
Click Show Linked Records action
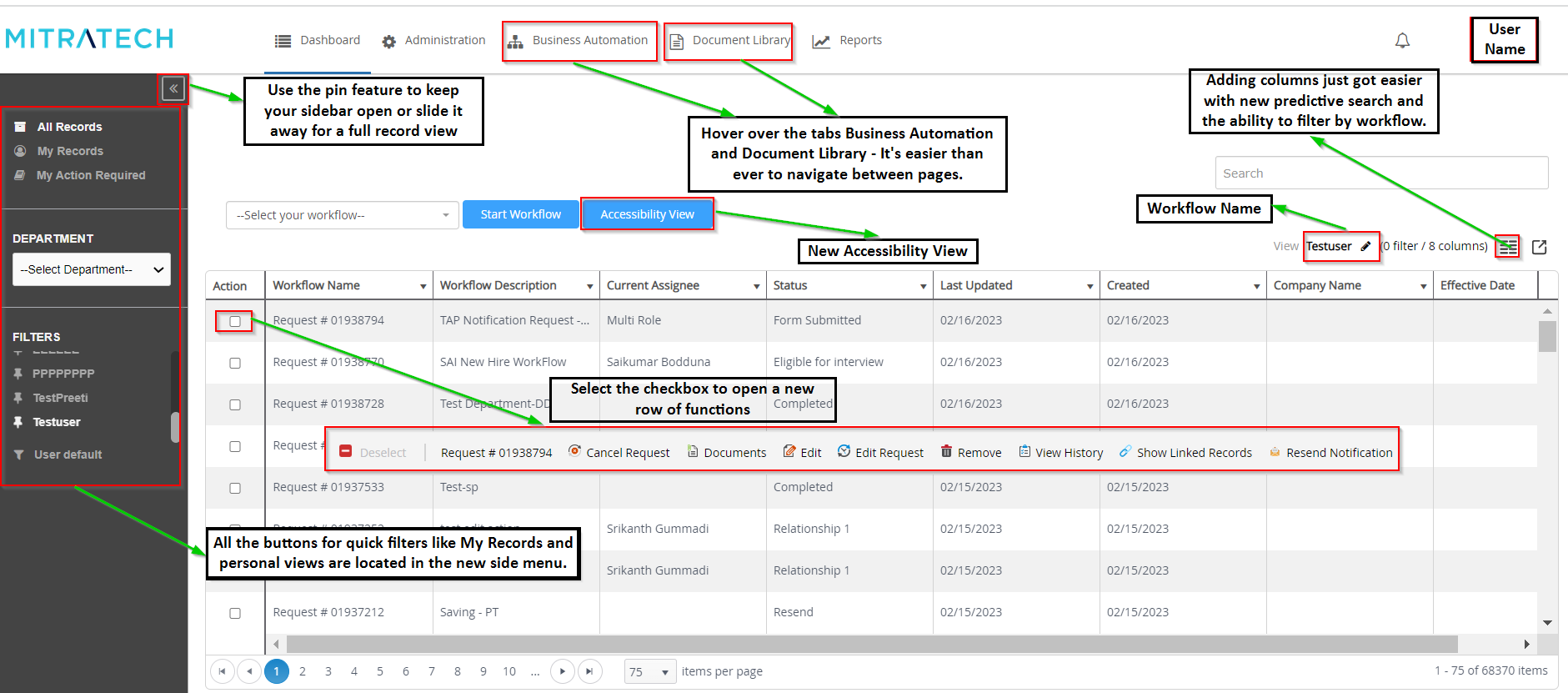point(1185,452)
